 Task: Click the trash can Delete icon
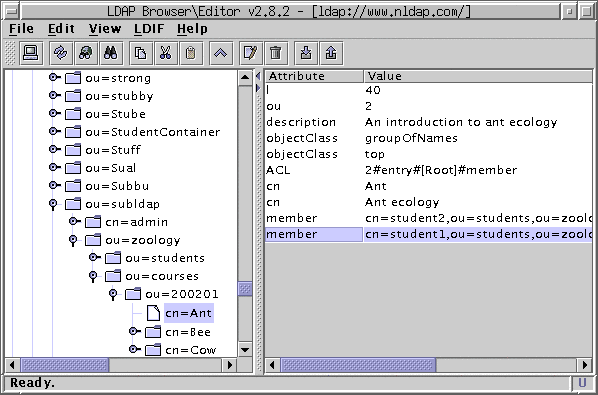pyautogui.click(x=276, y=53)
